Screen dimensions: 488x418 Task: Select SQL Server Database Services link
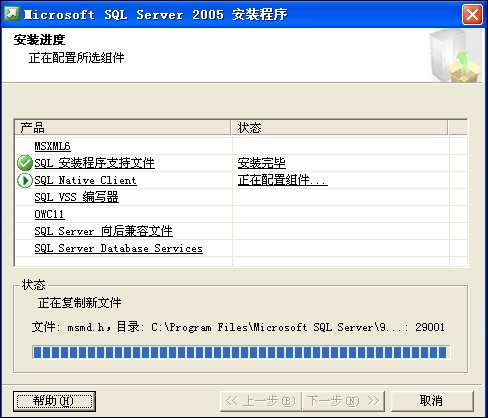coord(118,248)
